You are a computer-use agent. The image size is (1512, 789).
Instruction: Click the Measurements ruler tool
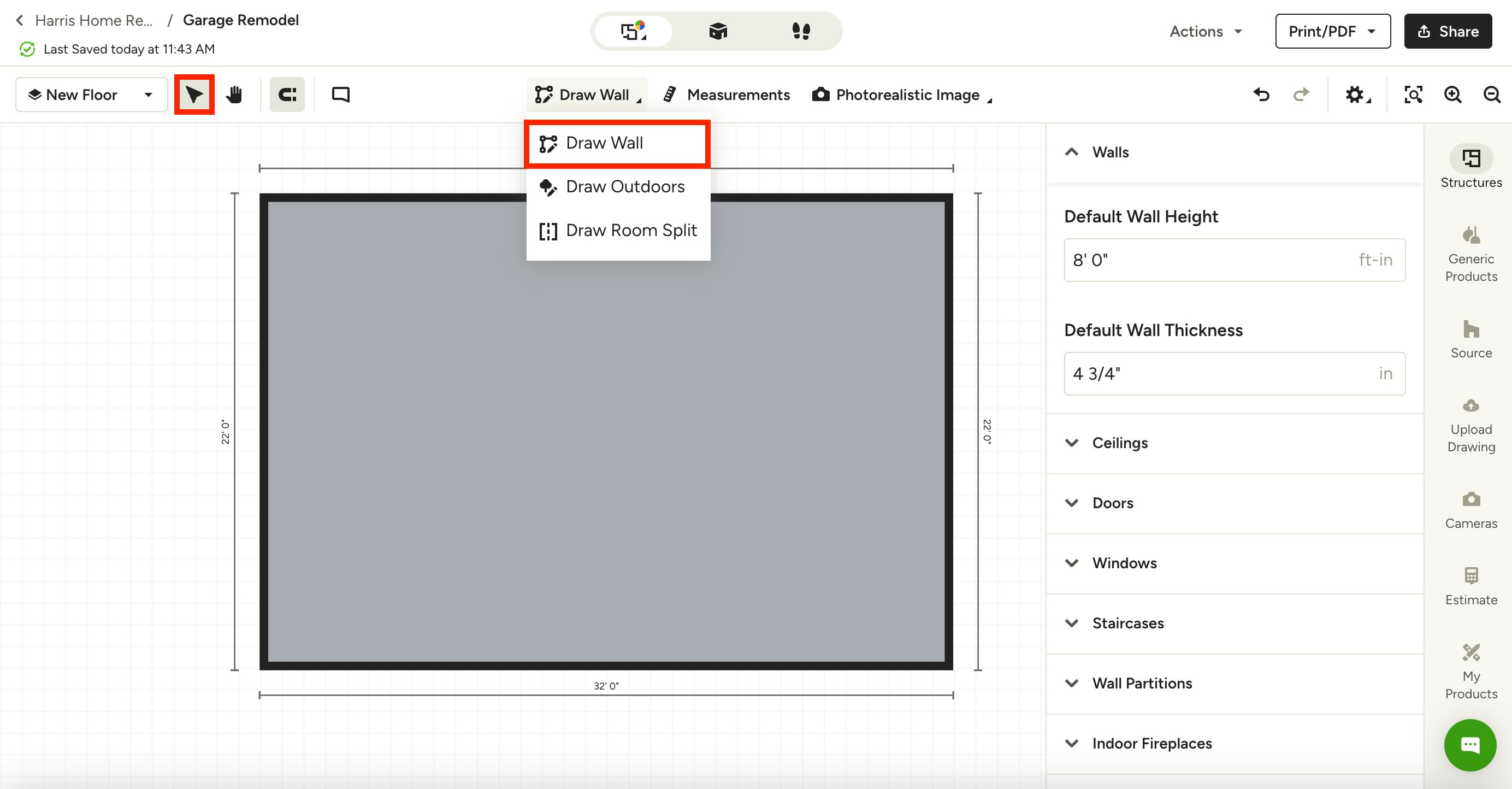point(726,95)
